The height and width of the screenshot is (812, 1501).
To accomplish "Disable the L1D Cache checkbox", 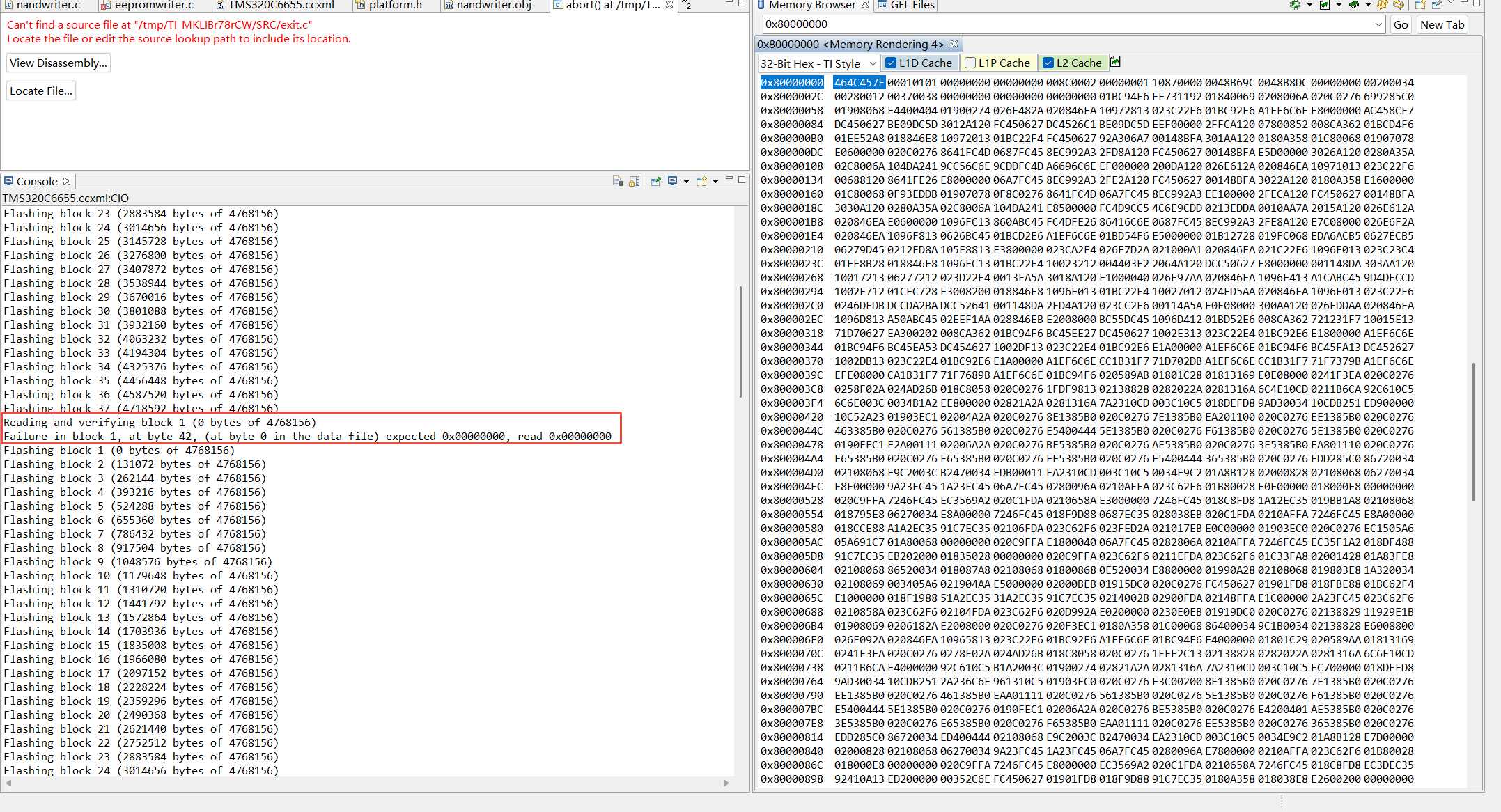I will (891, 63).
